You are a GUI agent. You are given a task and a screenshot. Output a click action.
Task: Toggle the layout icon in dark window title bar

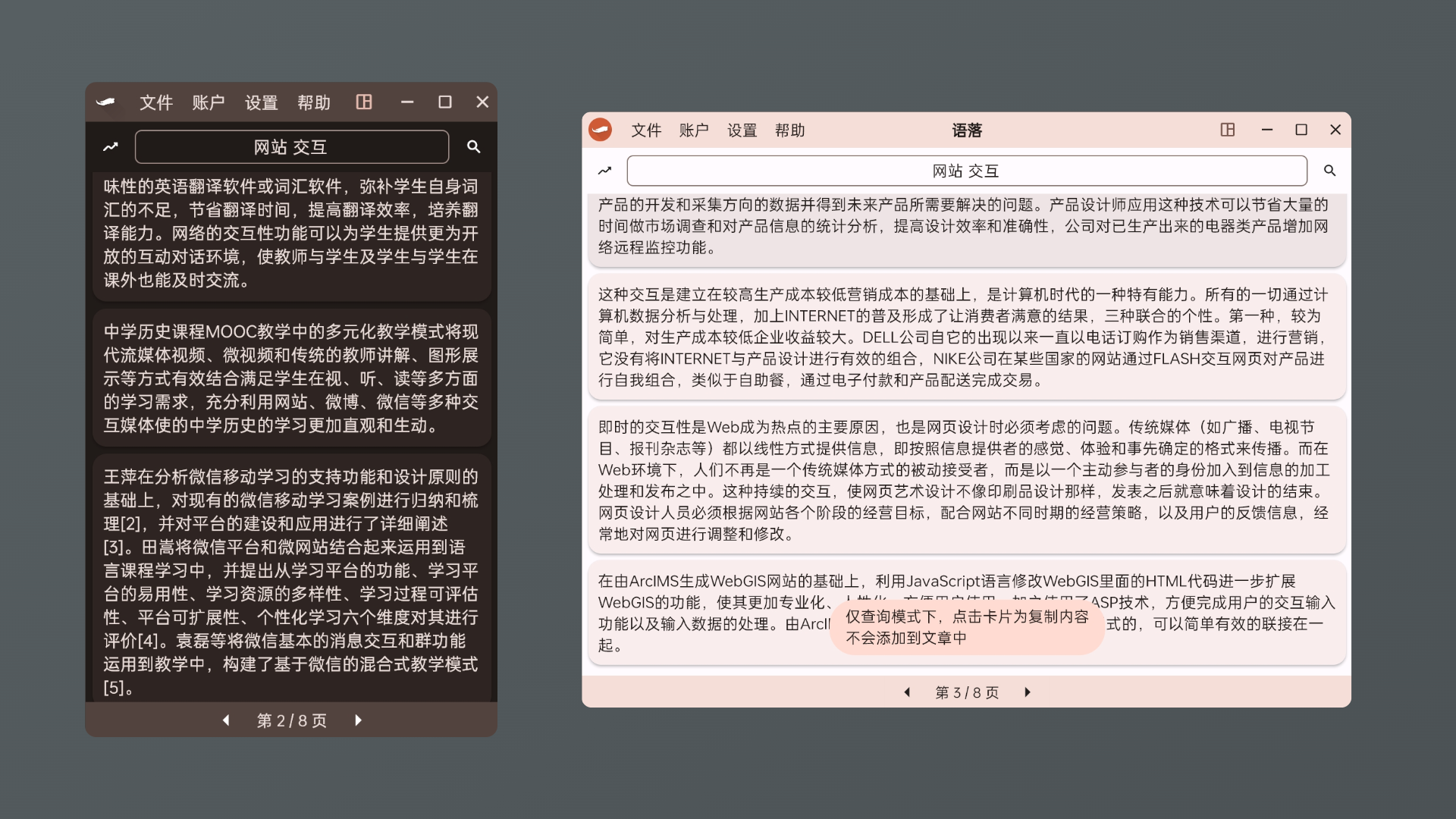[x=364, y=102]
